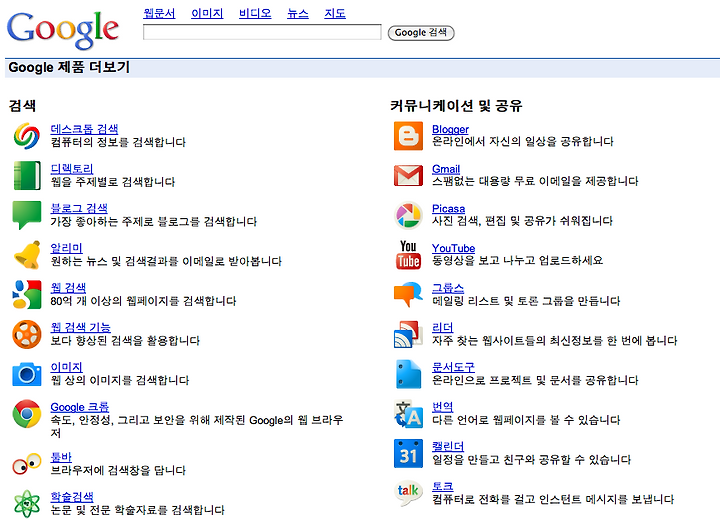Screen dimensions: 720x520
Task: Open the 웹 검색 link
Action: [x=68, y=288]
